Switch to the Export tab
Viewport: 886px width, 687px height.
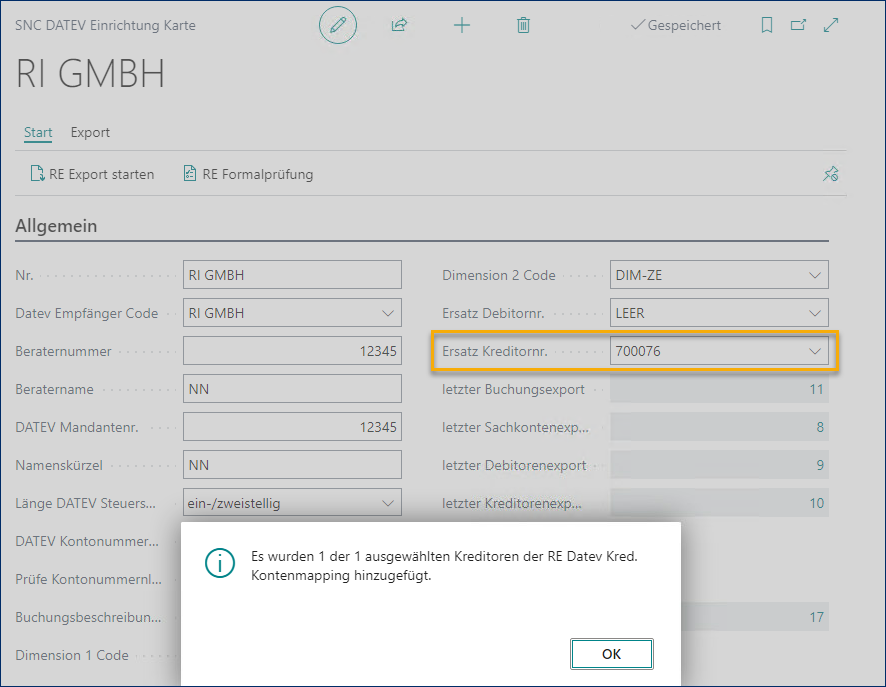[x=88, y=132]
